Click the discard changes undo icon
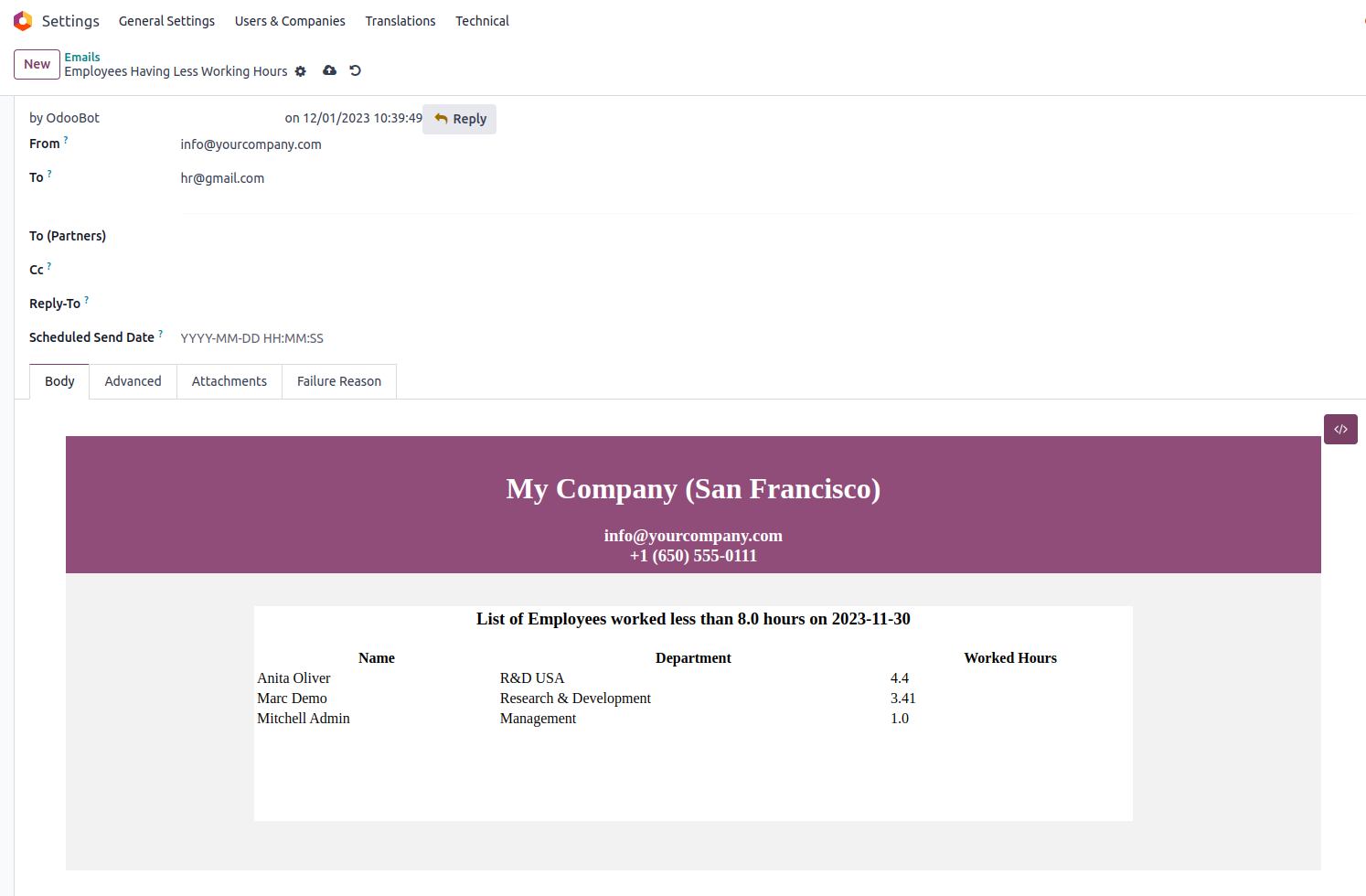 click(356, 70)
